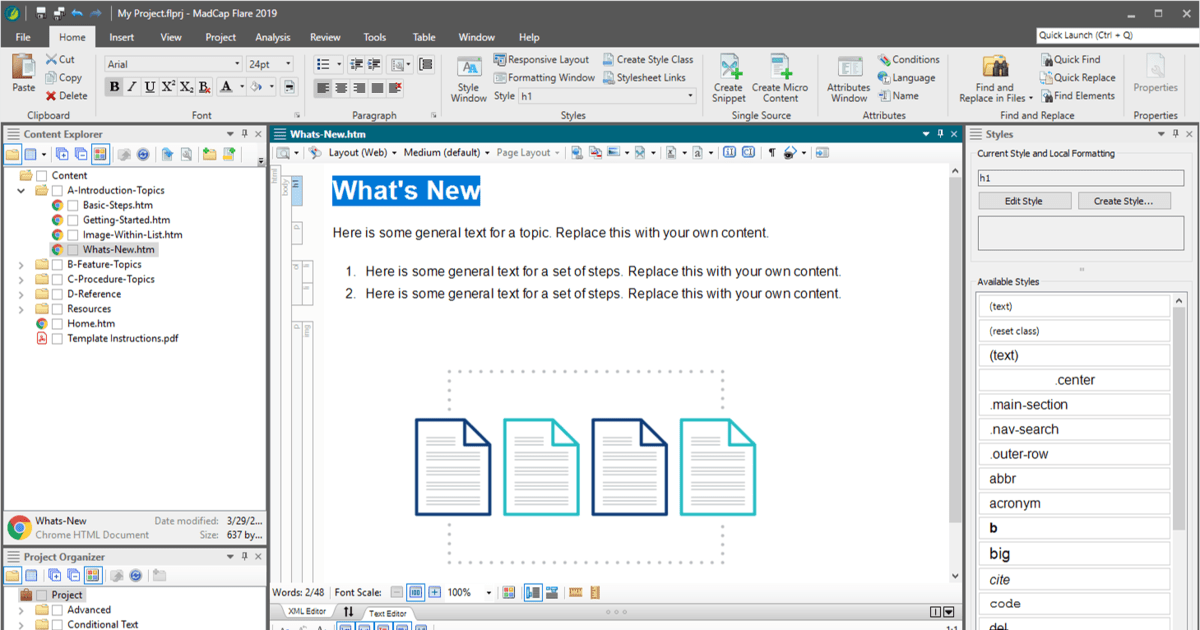Collapse the A-Introduction-Topics folder
This screenshot has height=630, width=1200.
(x=22, y=190)
